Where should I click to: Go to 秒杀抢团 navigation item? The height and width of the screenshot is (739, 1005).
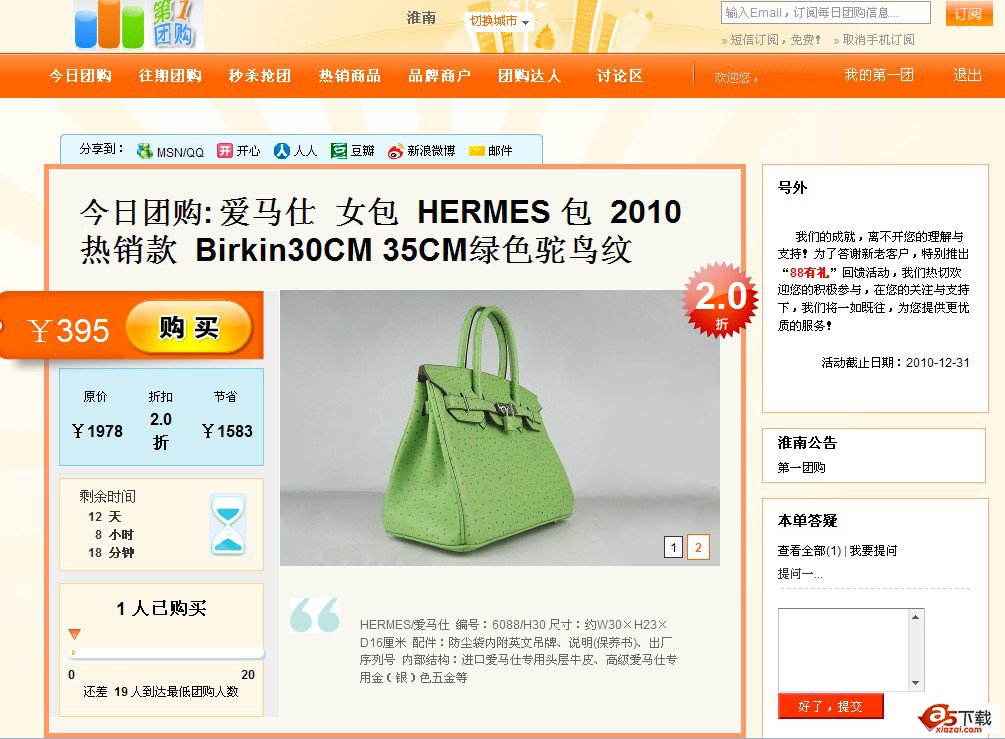coord(260,76)
